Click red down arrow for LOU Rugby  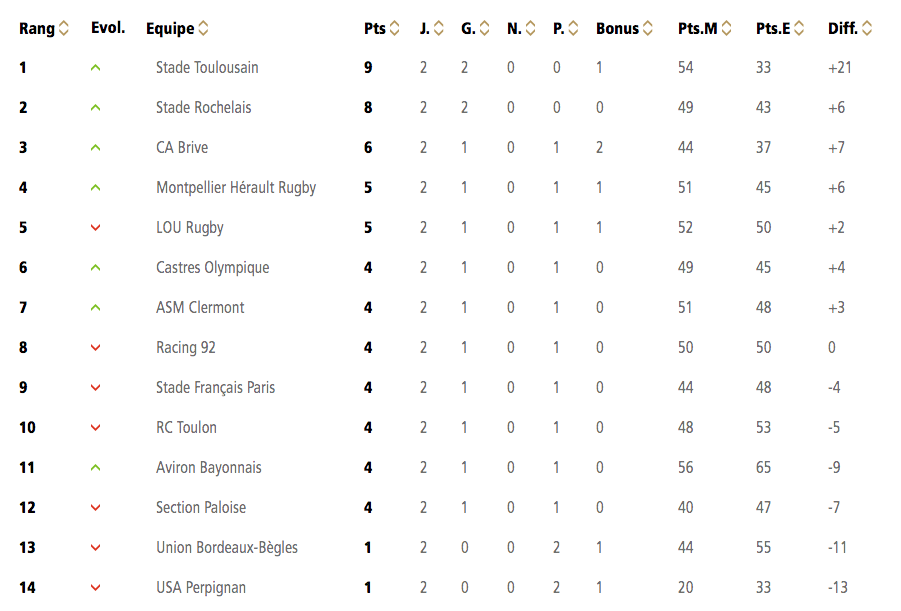95,228
